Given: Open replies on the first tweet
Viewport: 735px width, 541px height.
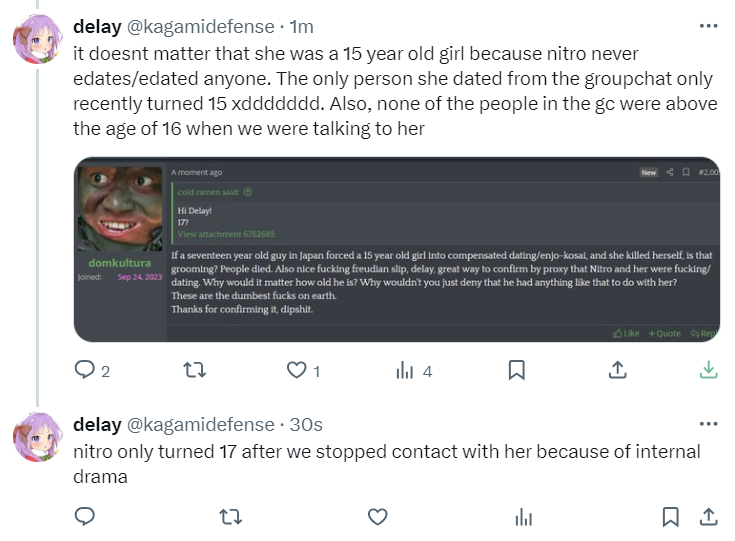Looking at the screenshot, I should (92, 370).
